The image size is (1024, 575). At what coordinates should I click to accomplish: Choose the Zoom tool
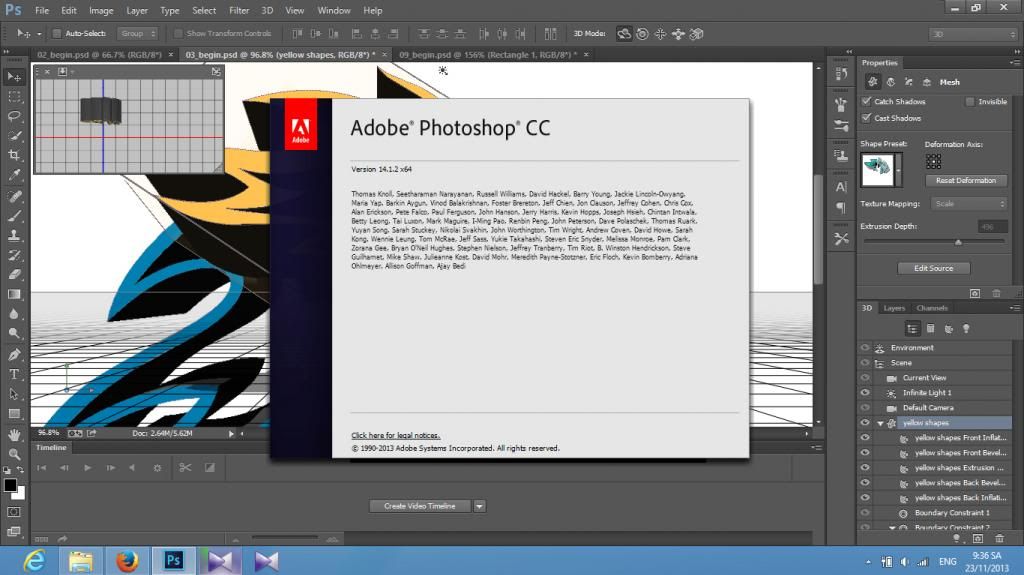pos(14,454)
